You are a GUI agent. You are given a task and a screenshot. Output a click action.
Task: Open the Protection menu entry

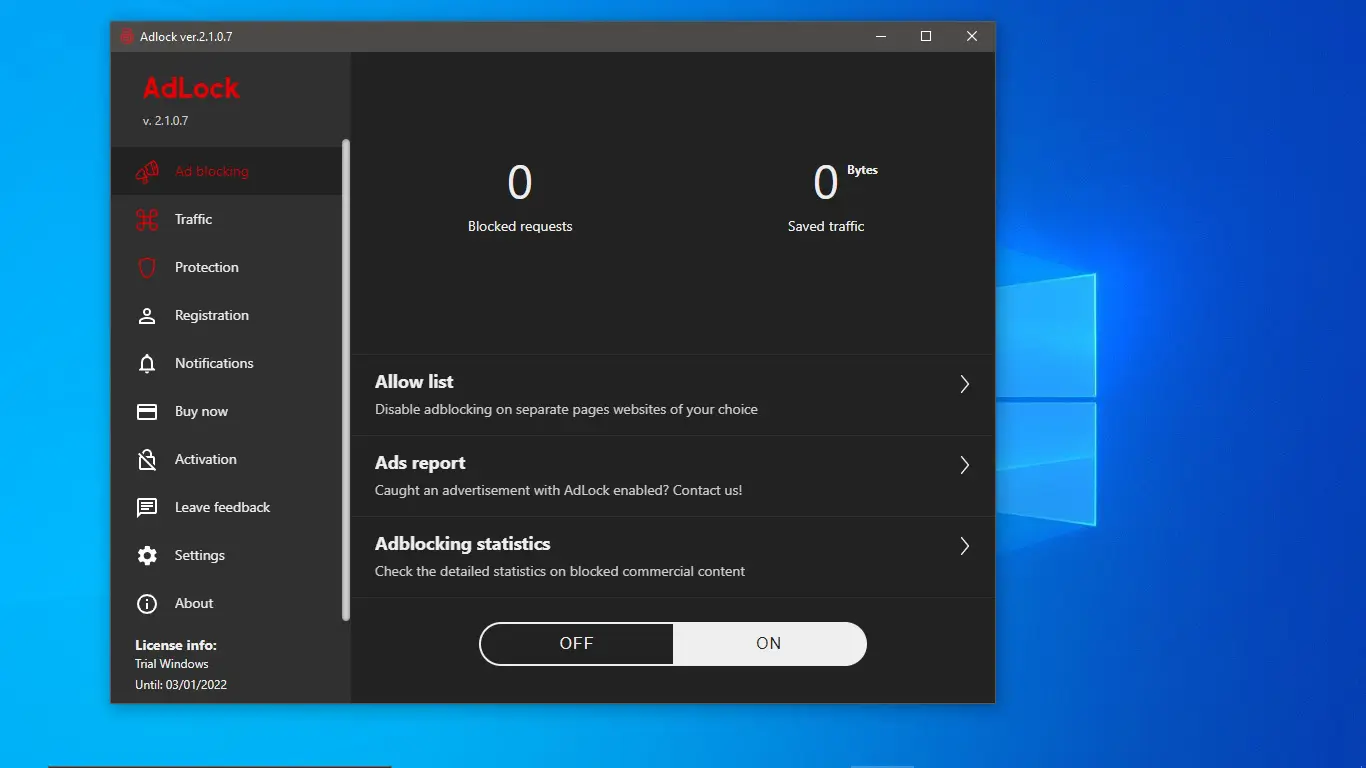pos(206,267)
